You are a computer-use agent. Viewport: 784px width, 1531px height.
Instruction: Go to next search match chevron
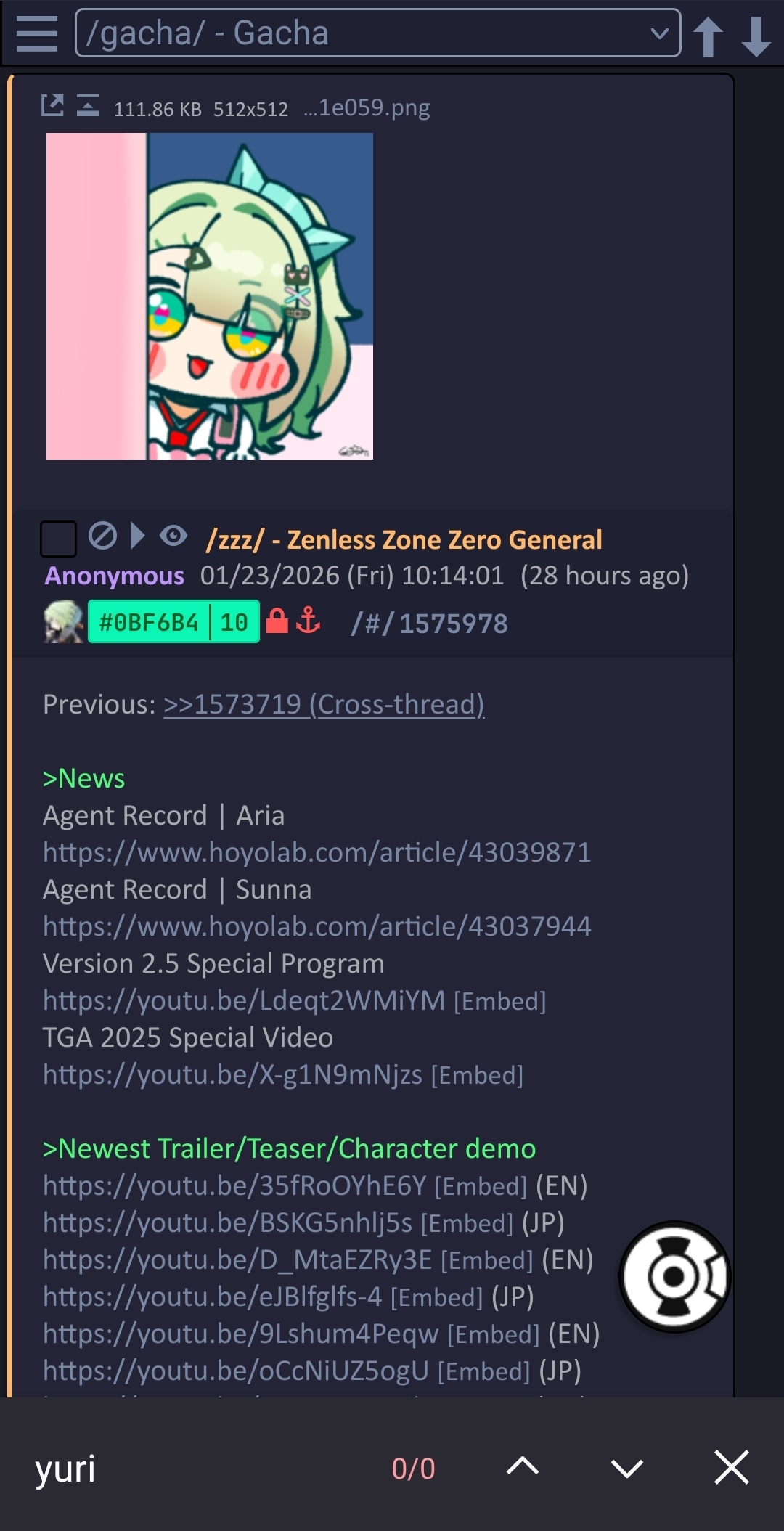click(x=627, y=1468)
